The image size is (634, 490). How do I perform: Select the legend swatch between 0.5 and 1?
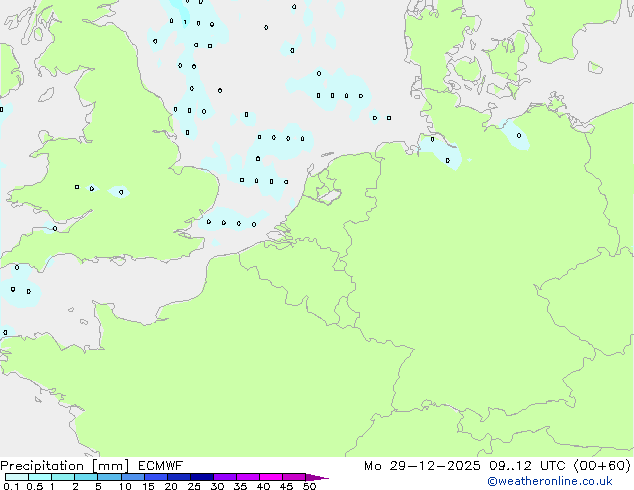click(40, 477)
